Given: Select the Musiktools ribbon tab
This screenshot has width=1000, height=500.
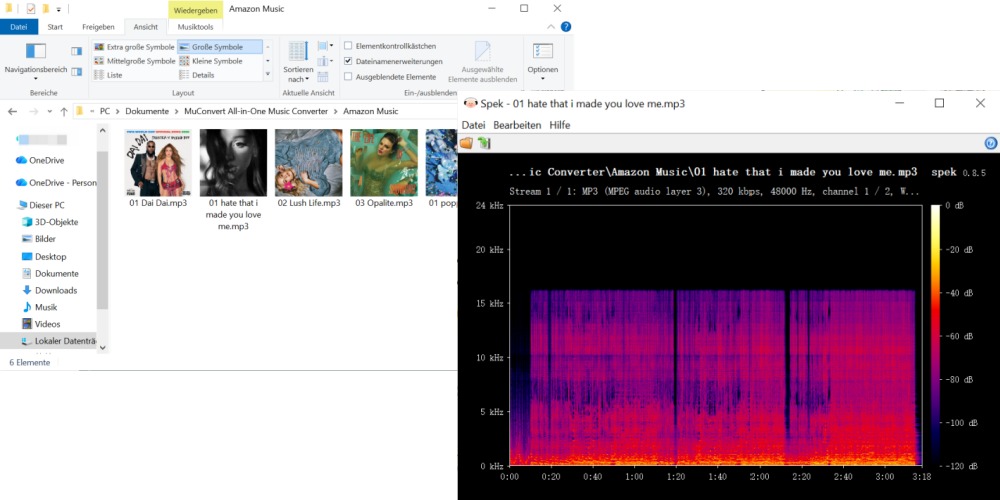Looking at the screenshot, I should point(196,27).
